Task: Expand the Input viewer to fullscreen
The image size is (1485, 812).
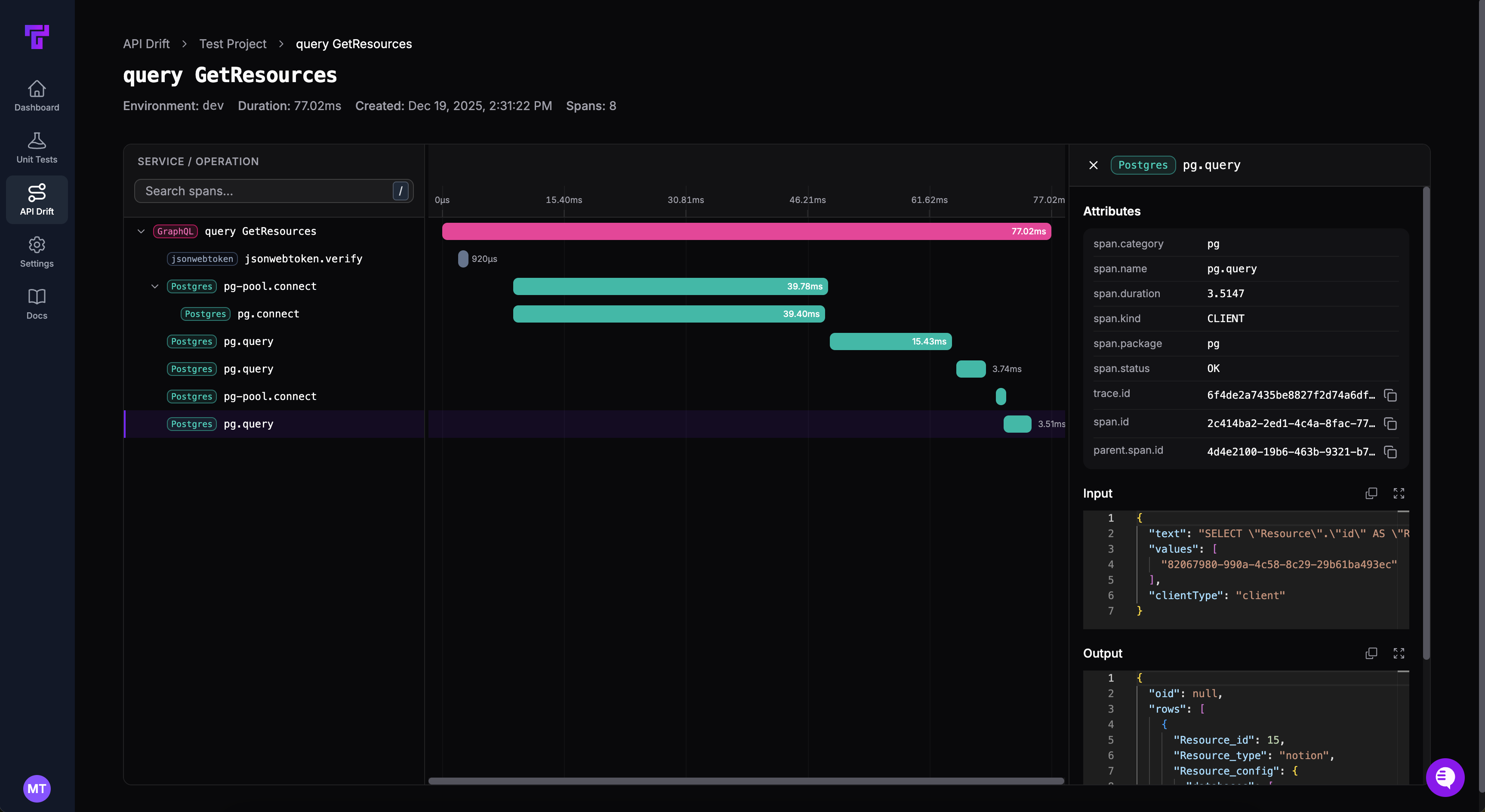Action: click(1399, 493)
